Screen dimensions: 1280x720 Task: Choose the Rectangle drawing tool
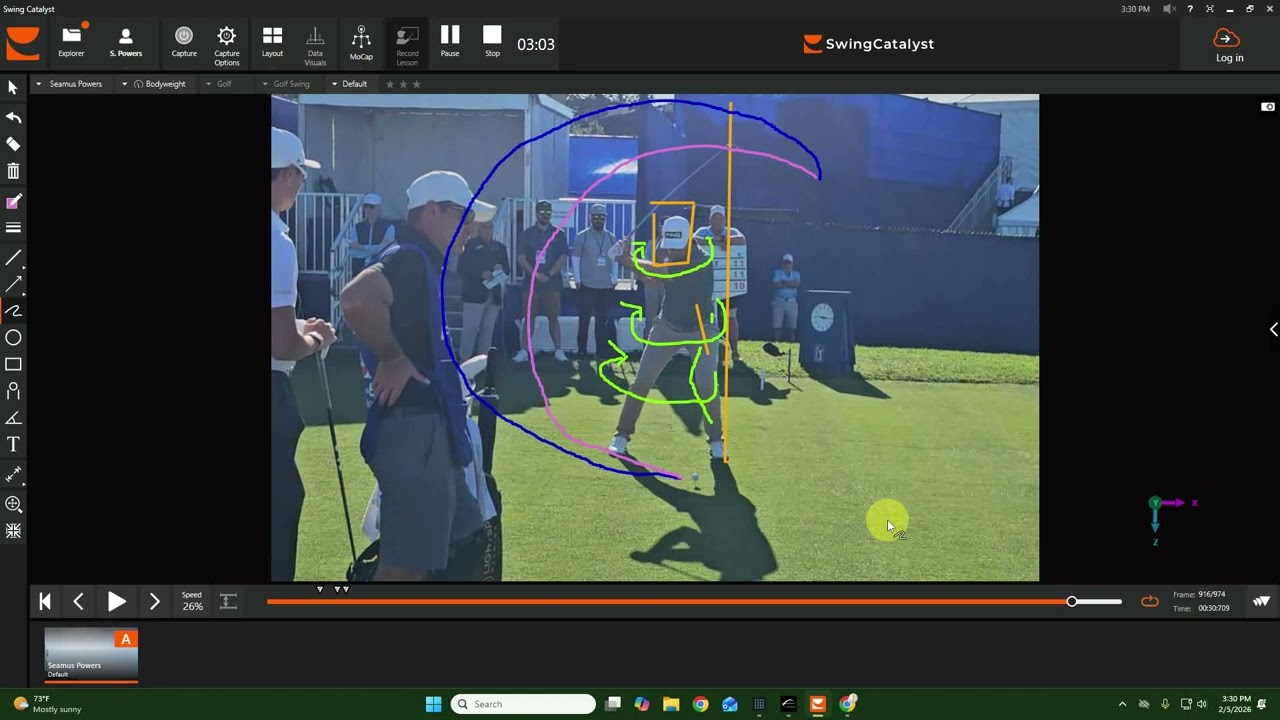(x=13, y=365)
